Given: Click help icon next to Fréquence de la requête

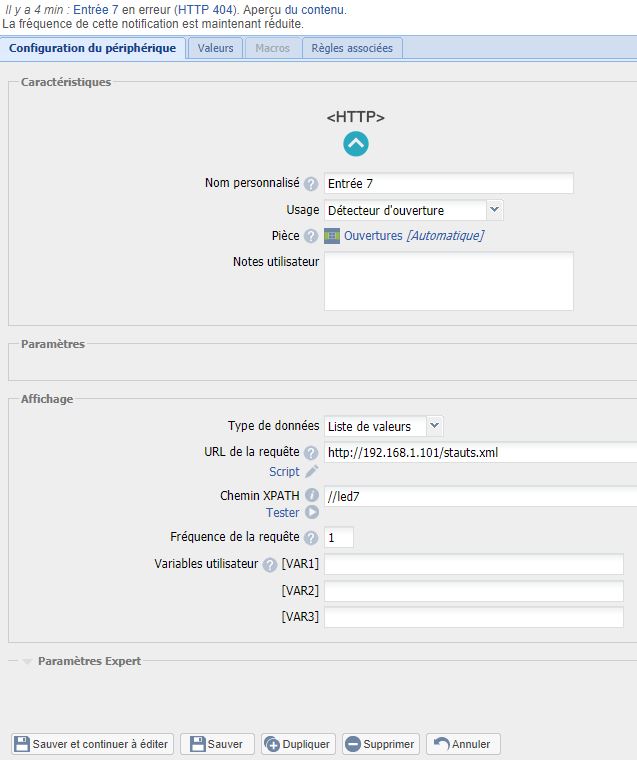Looking at the screenshot, I should 311,538.
